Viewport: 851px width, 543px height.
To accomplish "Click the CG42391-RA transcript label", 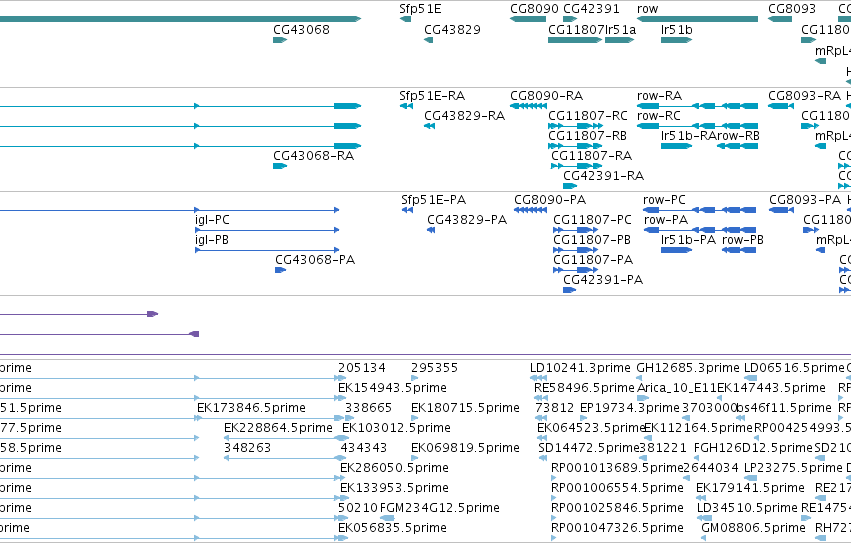I will pos(604,176).
